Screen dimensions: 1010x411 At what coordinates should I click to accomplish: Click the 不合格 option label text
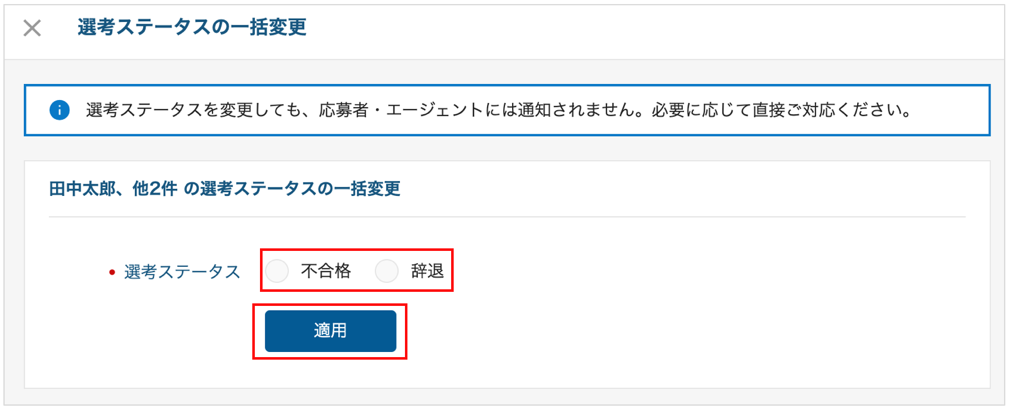click(326, 271)
